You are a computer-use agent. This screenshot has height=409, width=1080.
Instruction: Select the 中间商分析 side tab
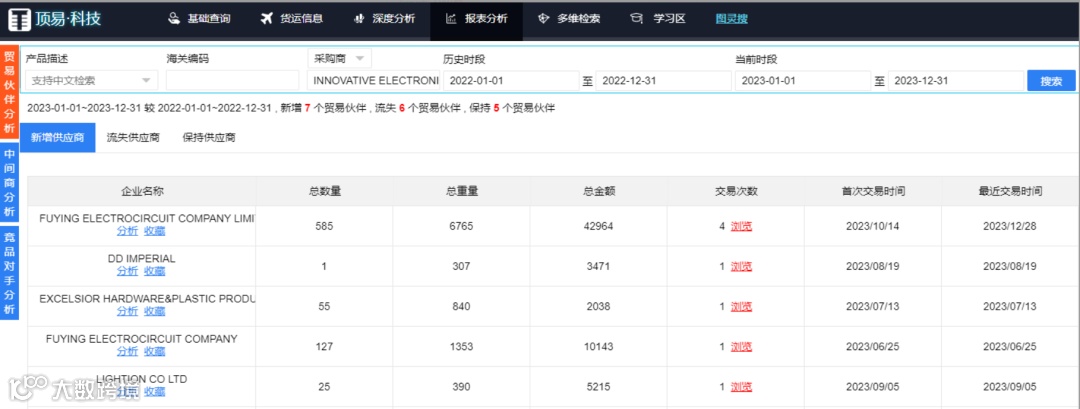[x=10, y=182]
